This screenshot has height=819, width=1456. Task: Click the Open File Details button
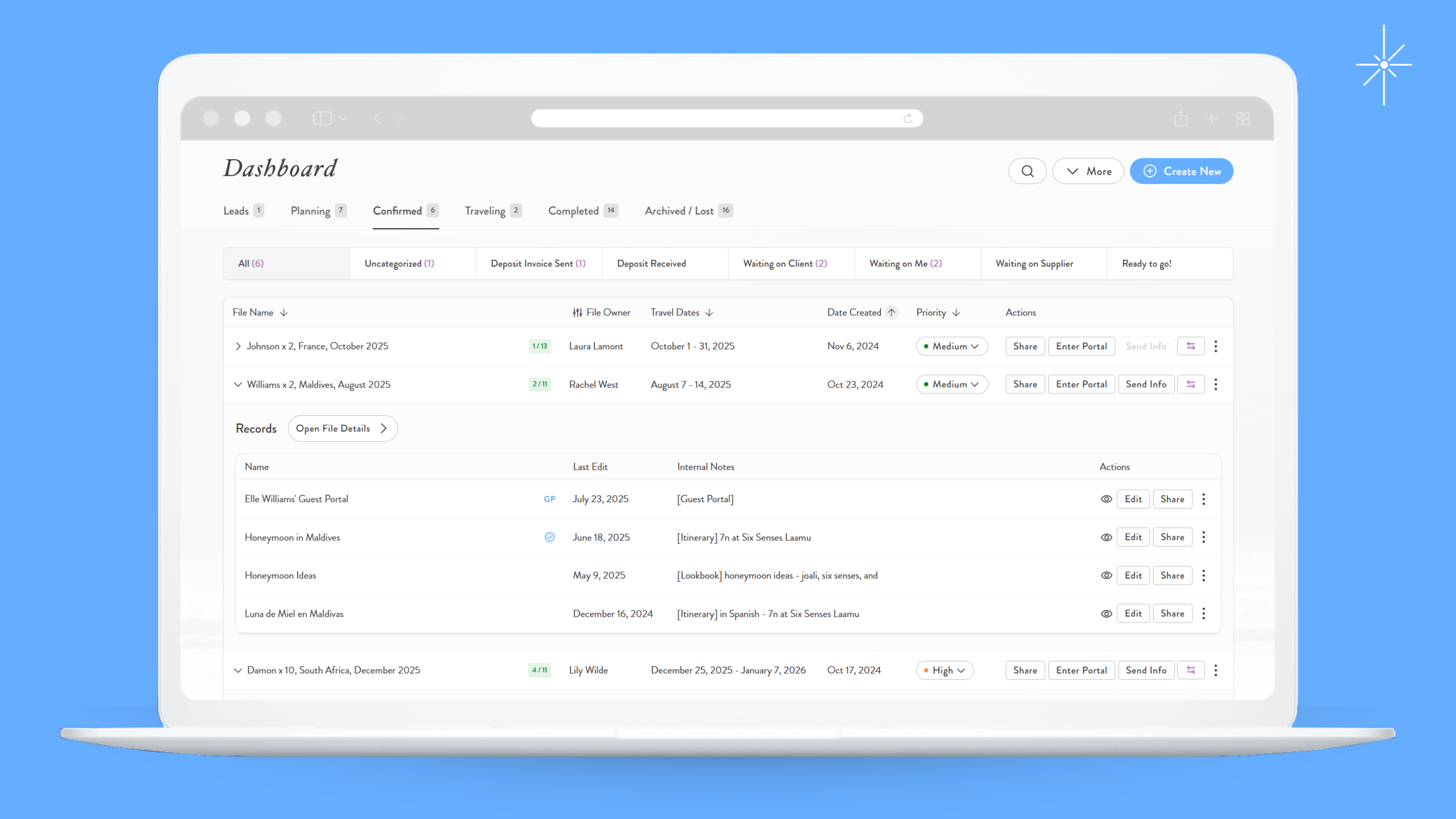342,428
